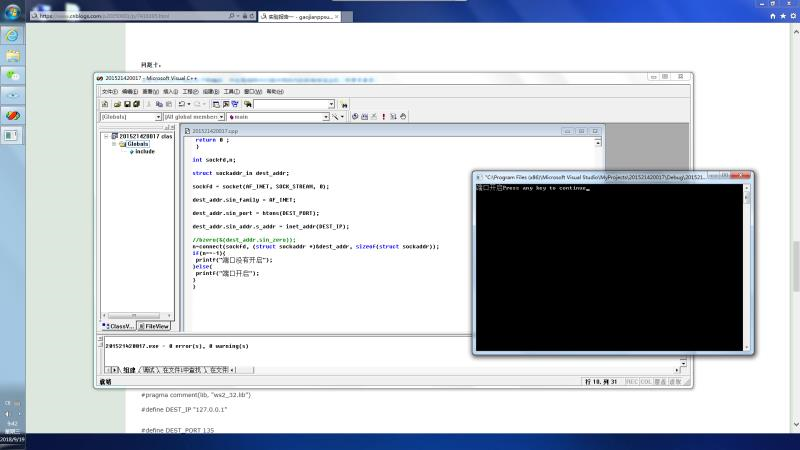Click the Undo arrow icon
This screenshot has width=800, height=450.
coord(183,104)
